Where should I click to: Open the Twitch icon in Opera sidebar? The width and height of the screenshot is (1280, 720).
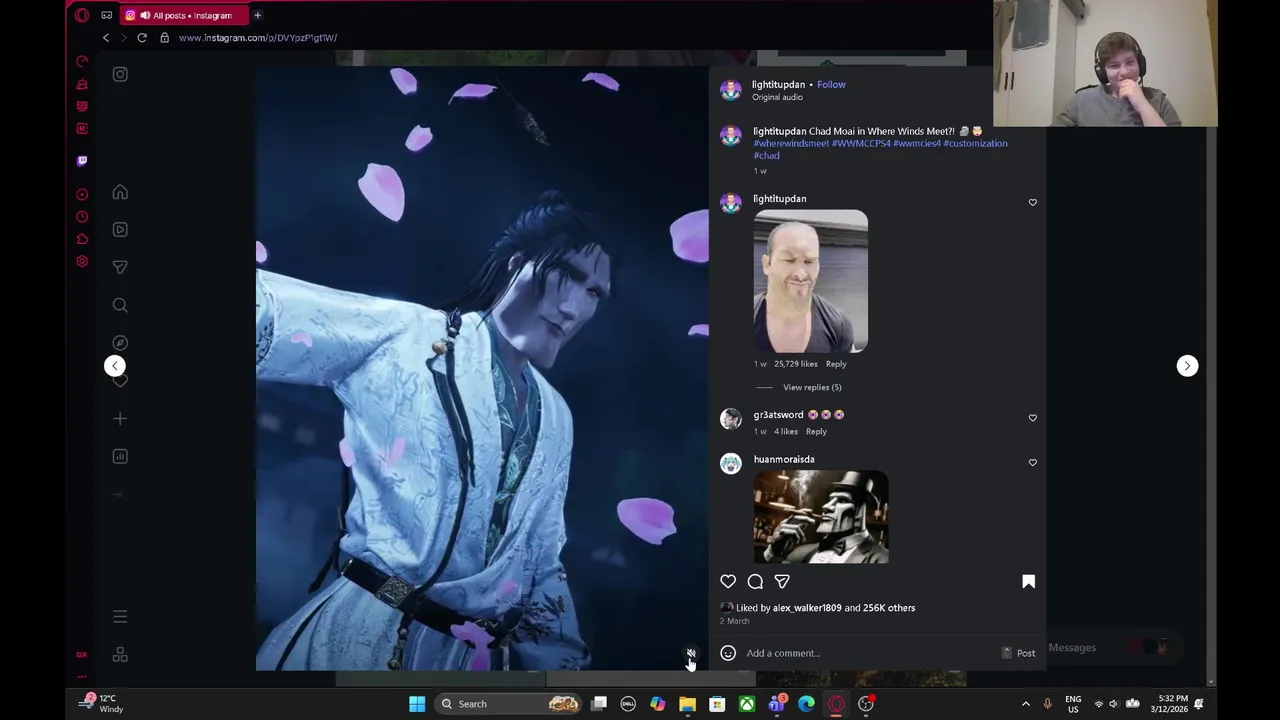[82, 160]
